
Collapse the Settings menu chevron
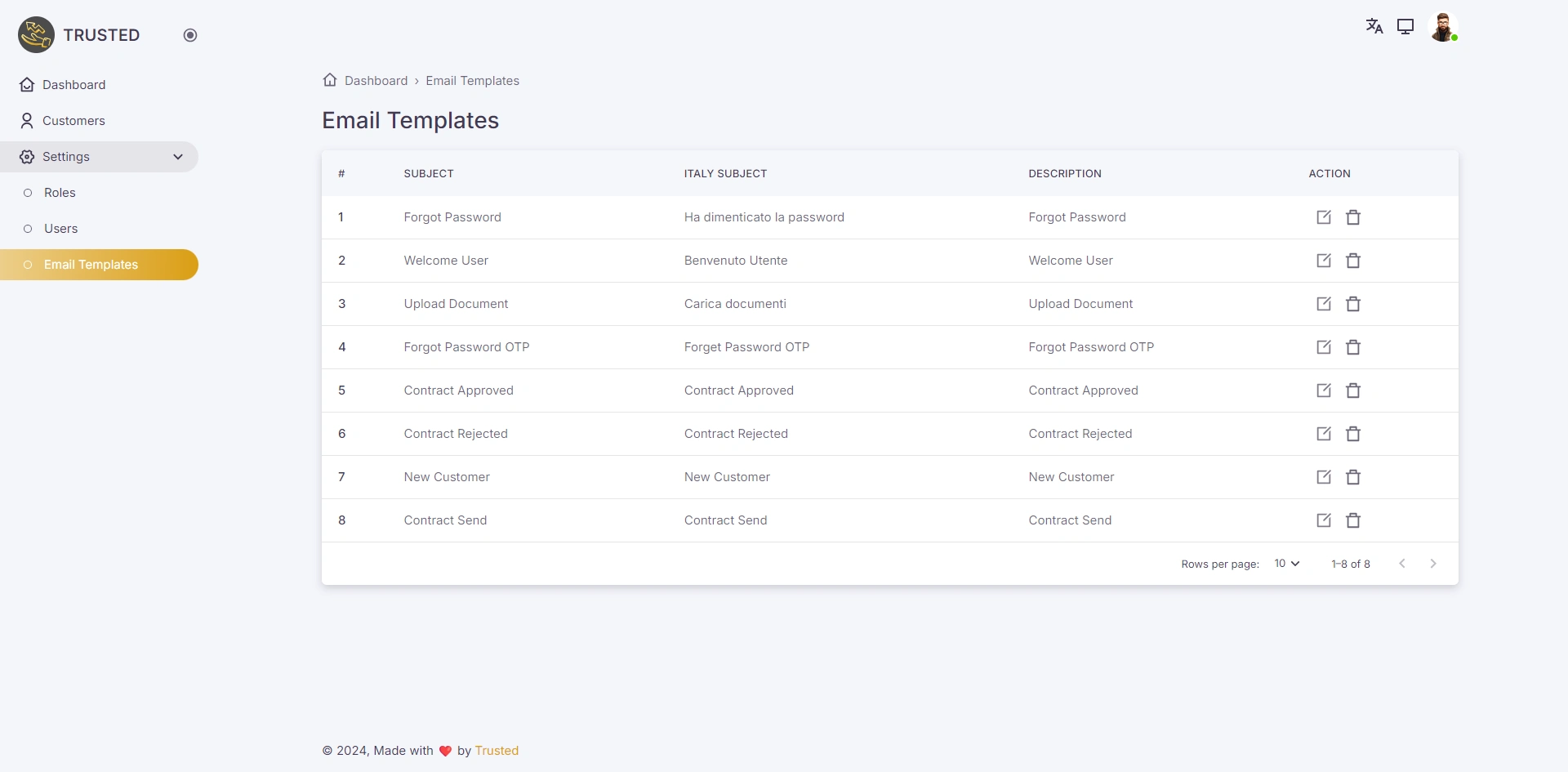(x=178, y=157)
